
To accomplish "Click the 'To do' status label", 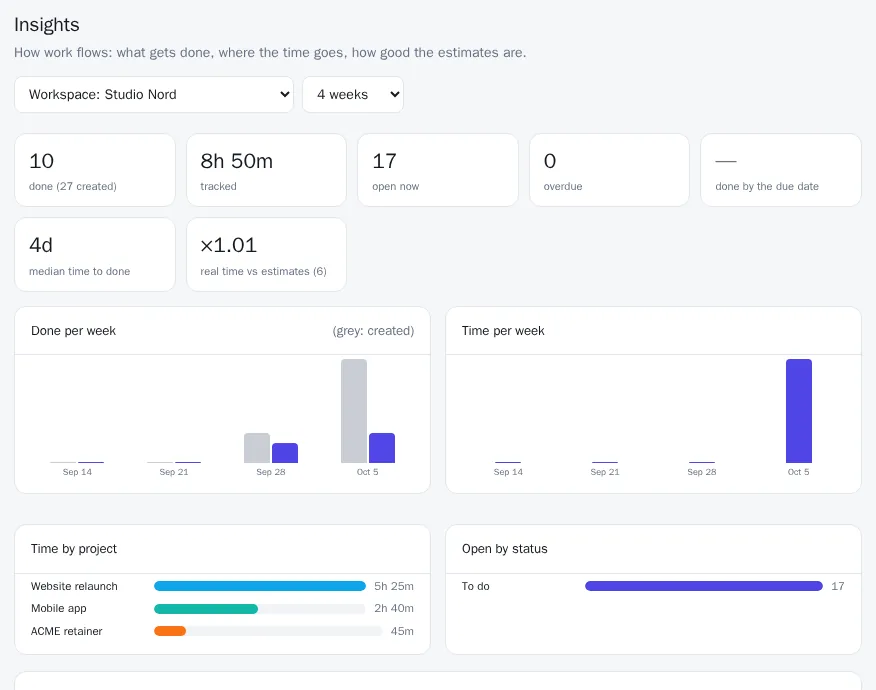I will pyautogui.click(x=475, y=586).
